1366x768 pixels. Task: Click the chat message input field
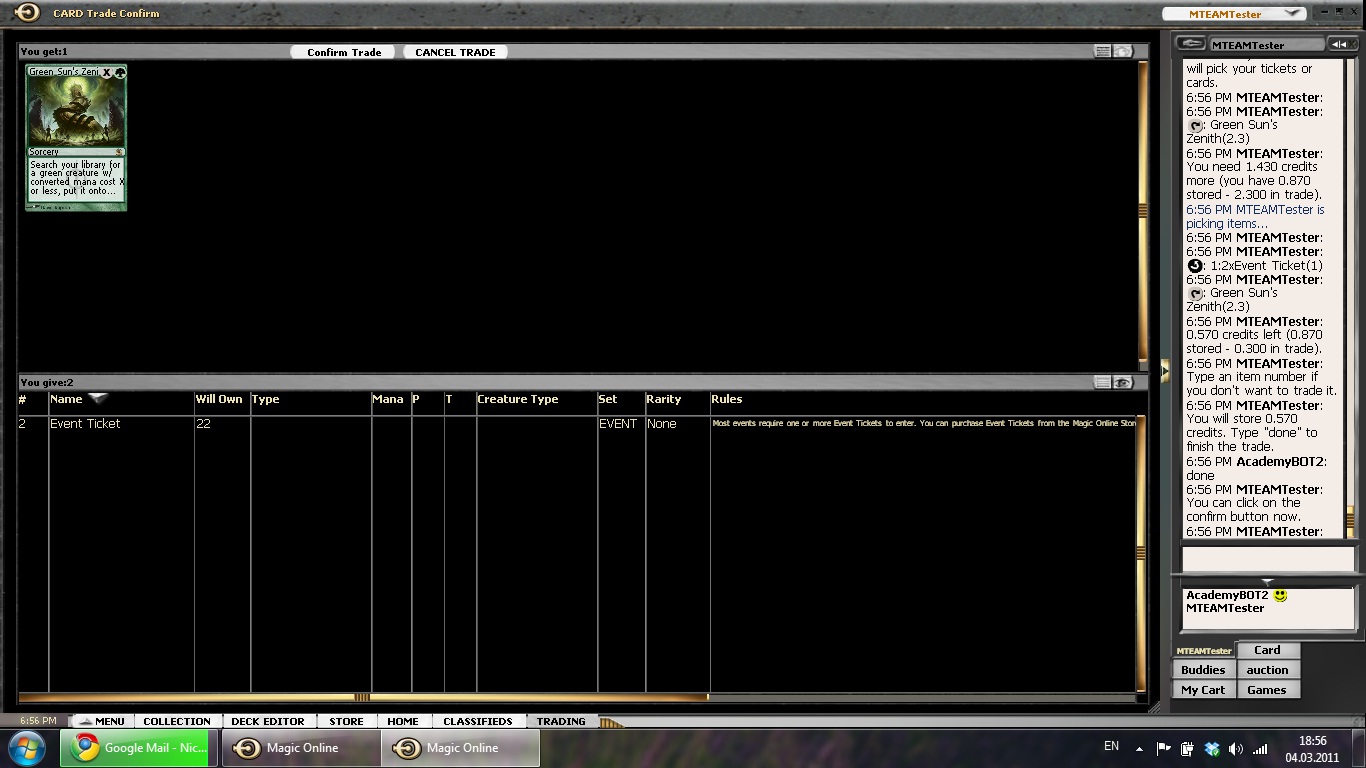point(1267,558)
